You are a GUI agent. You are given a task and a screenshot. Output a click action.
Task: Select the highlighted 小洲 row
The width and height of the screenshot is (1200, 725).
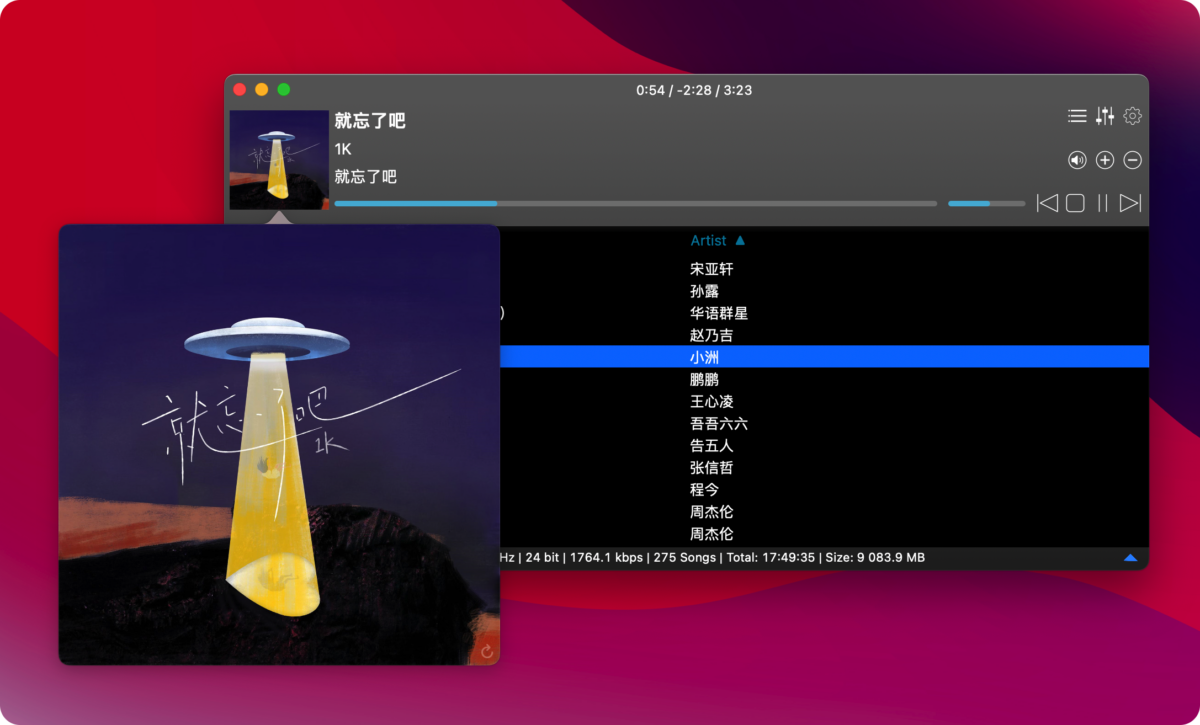click(824, 357)
